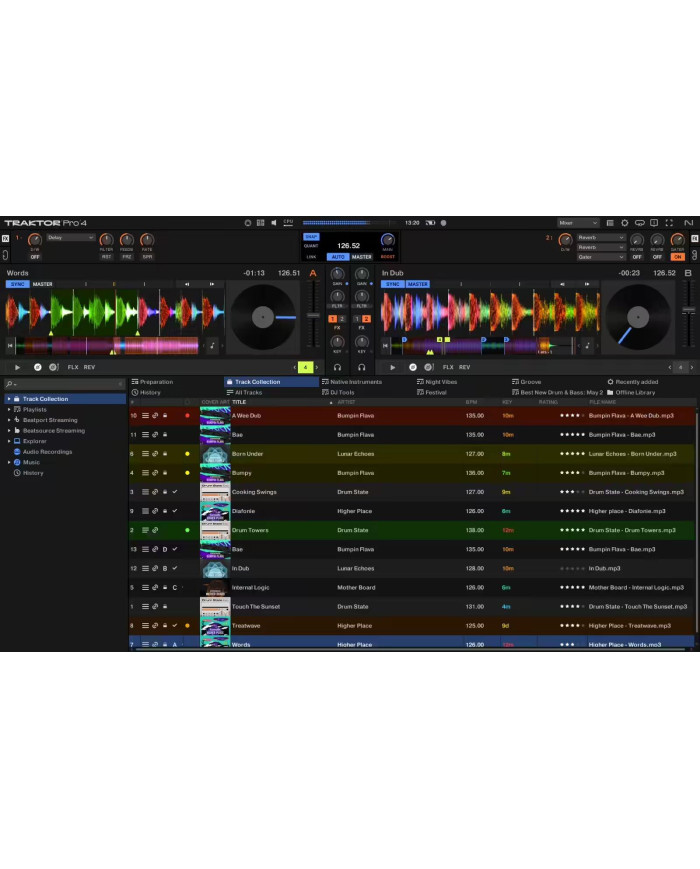Click the deck B volume fader
700x869 pixels.
pyautogui.click(x=688, y=310)
